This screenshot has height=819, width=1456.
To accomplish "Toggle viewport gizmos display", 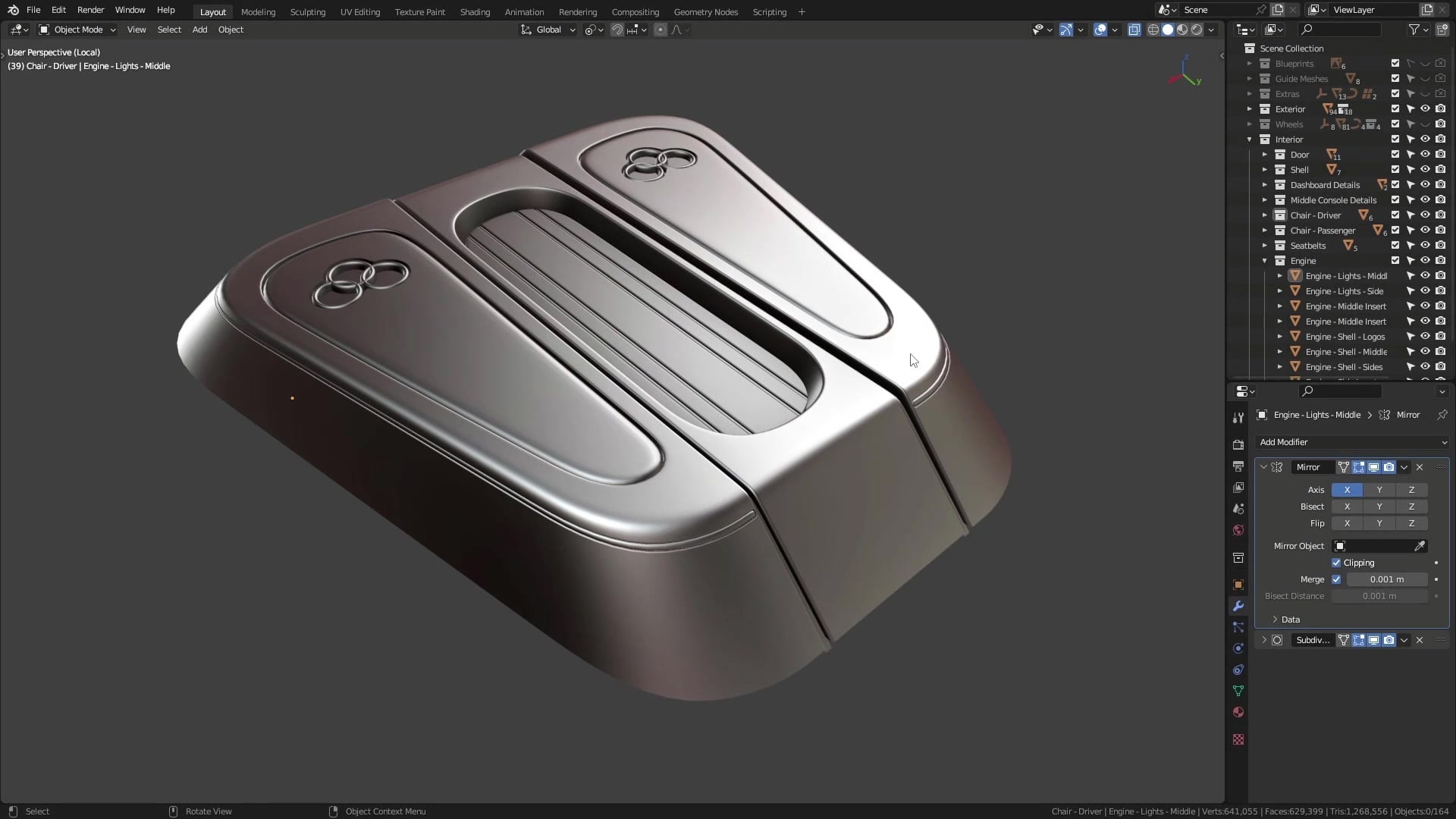I will 1066,30.
